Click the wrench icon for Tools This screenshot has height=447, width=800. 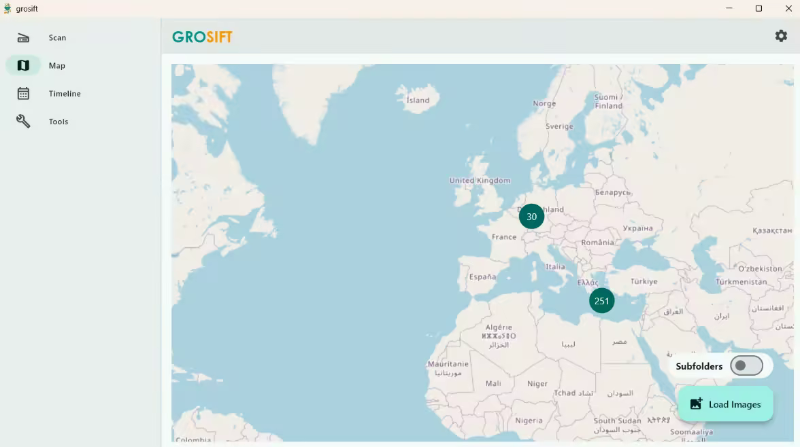tap(23, 121)
